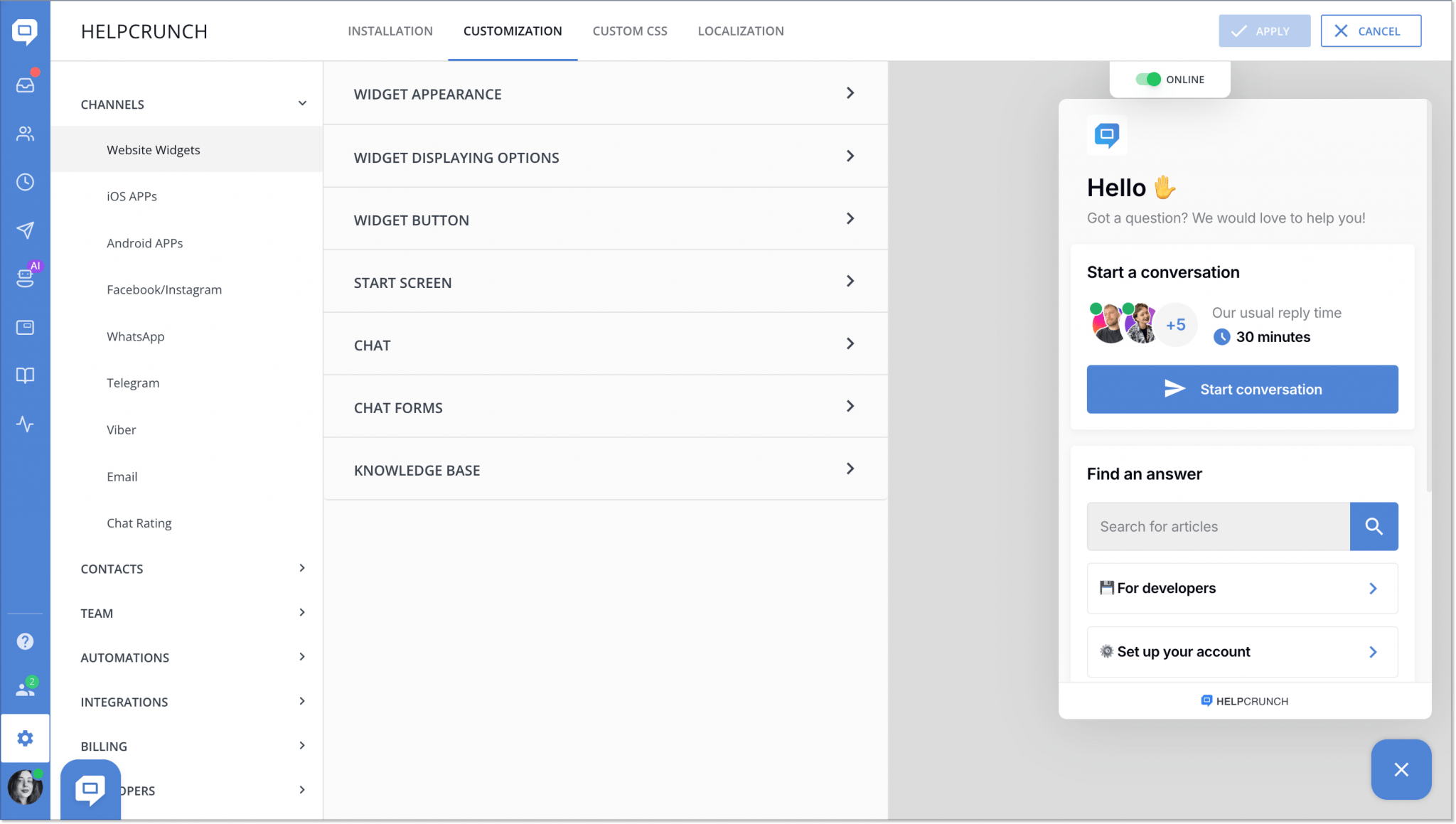Click the Start conversation button
This screenshot has width=1456, height=824.
pyautogui.click(x=1242, y=389)
